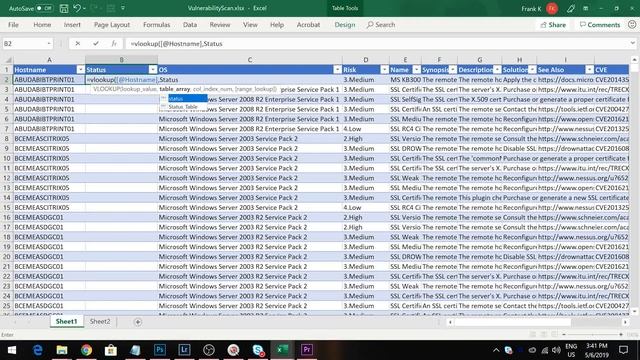
Task: Select column C header
Action: pos(250,60)
